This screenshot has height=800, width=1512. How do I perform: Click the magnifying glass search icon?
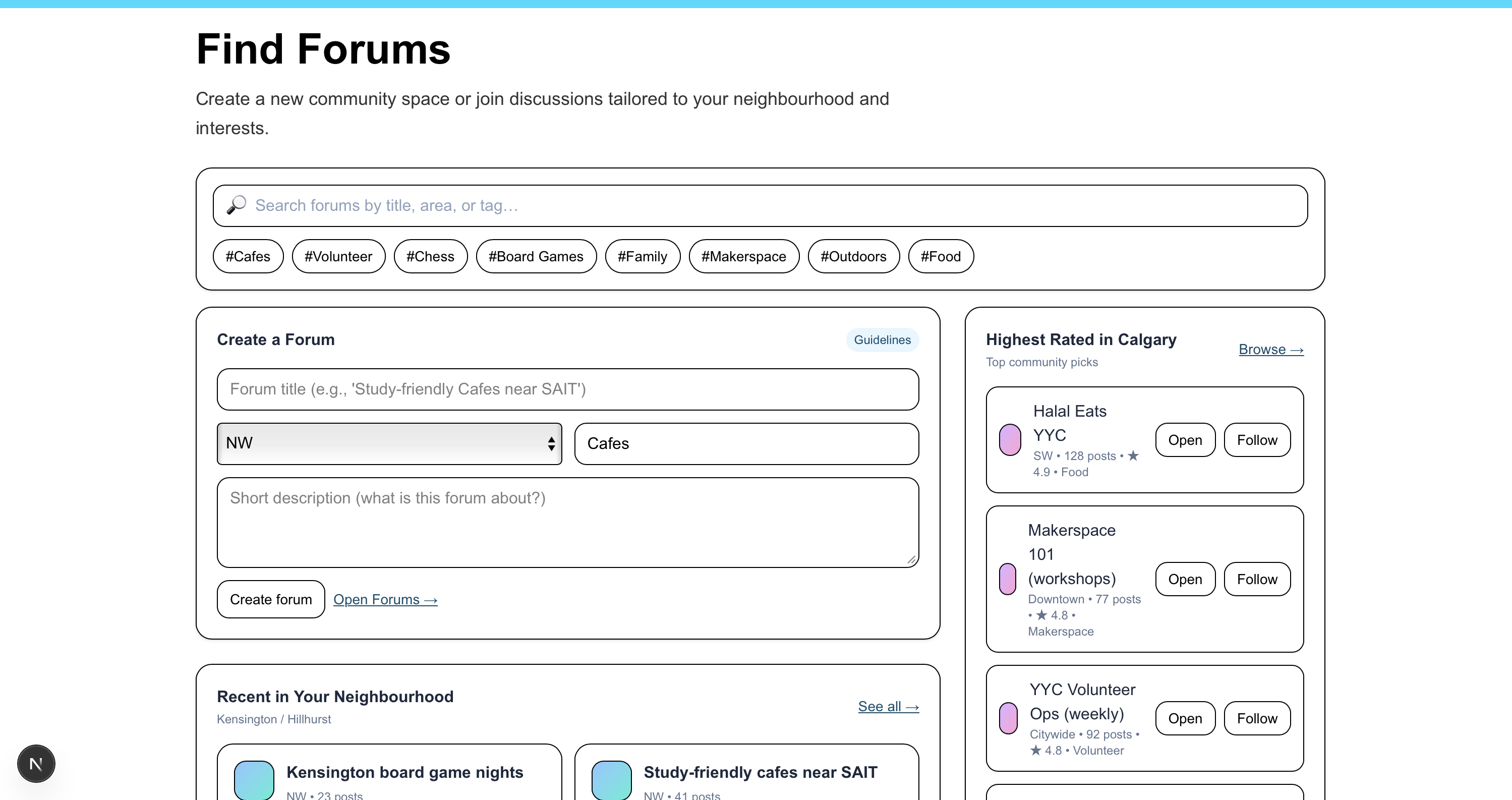(x=237, y=205)
